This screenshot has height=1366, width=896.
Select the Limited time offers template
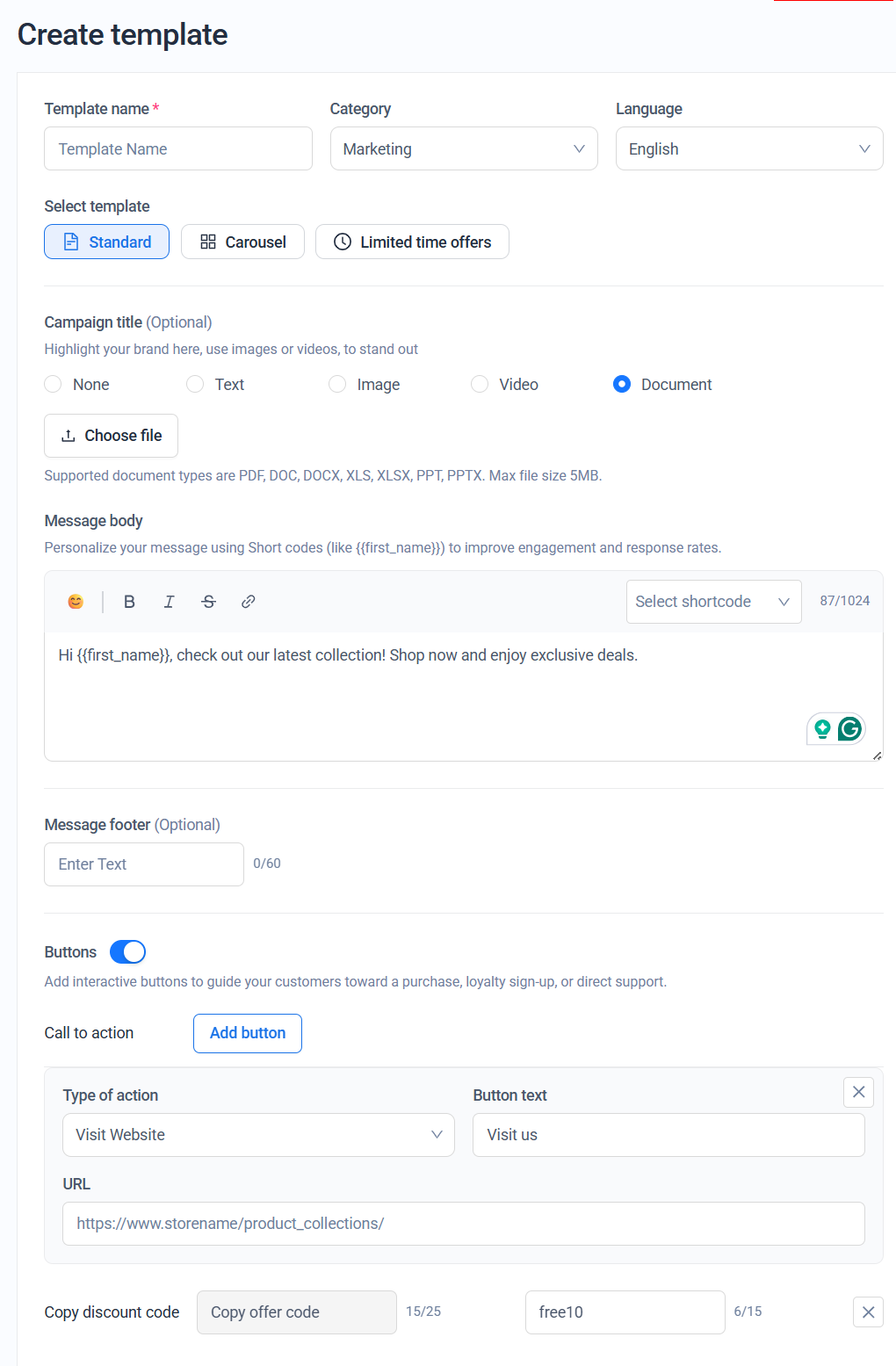pos(412,242)
